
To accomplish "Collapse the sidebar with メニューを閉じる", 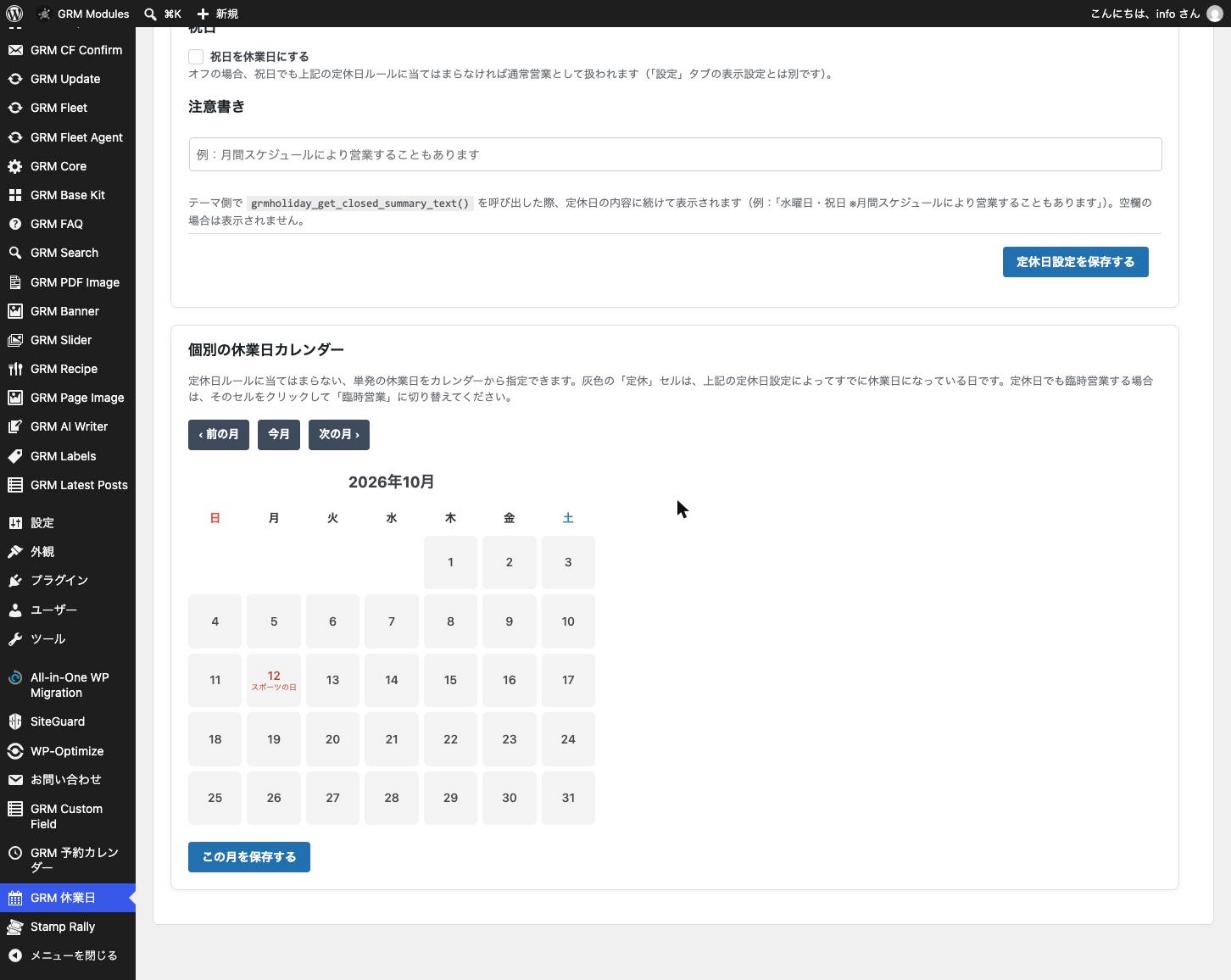I will tap(68, 956).
